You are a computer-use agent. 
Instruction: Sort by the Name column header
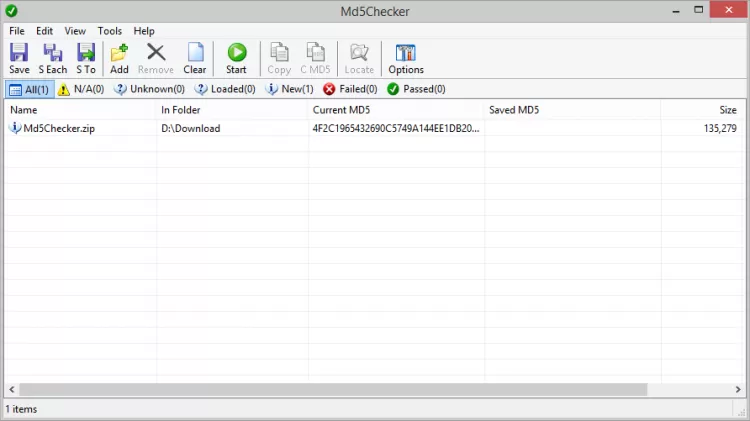click(x=80, y=110)
